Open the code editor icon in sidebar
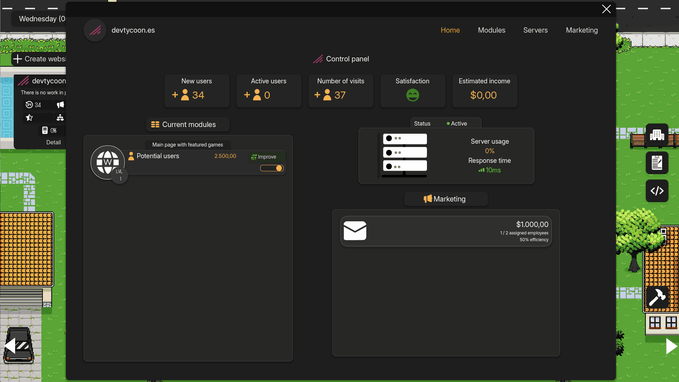 pos(657,191)
